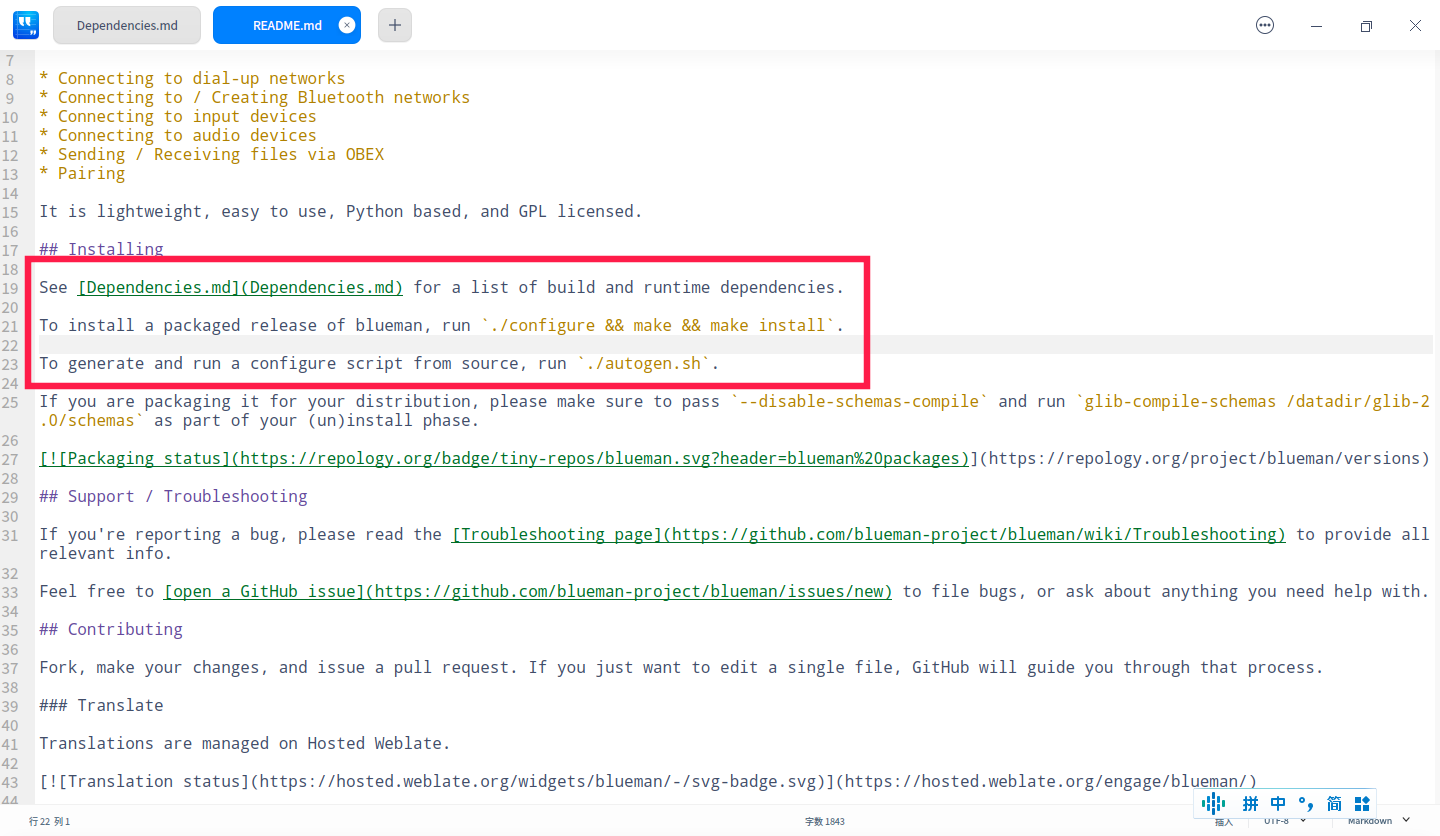
Task: Maximize the editor window
Action: point(1366,25)
